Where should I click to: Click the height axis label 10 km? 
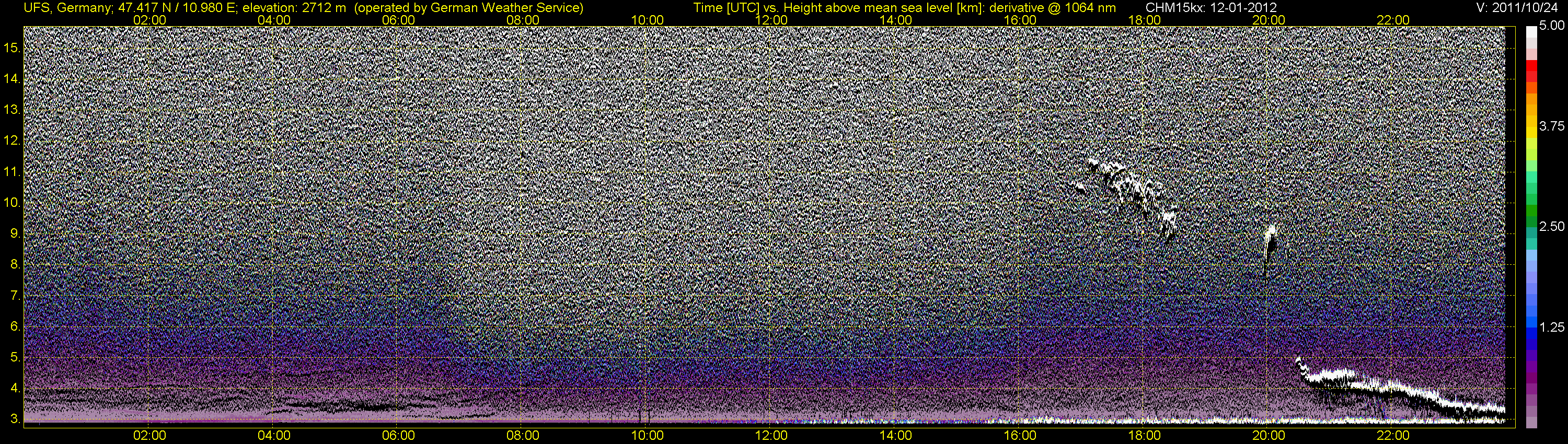[x=12, y=203]
